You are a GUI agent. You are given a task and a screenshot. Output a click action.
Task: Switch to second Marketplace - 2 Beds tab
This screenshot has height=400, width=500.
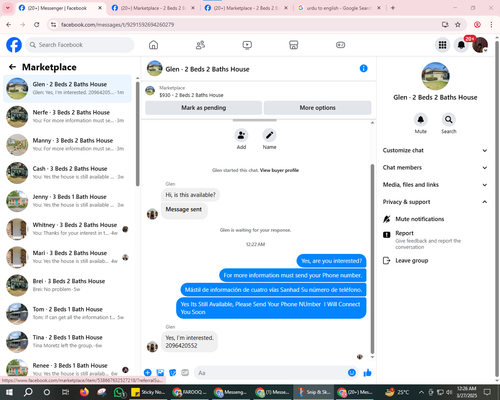click(153, 8)
